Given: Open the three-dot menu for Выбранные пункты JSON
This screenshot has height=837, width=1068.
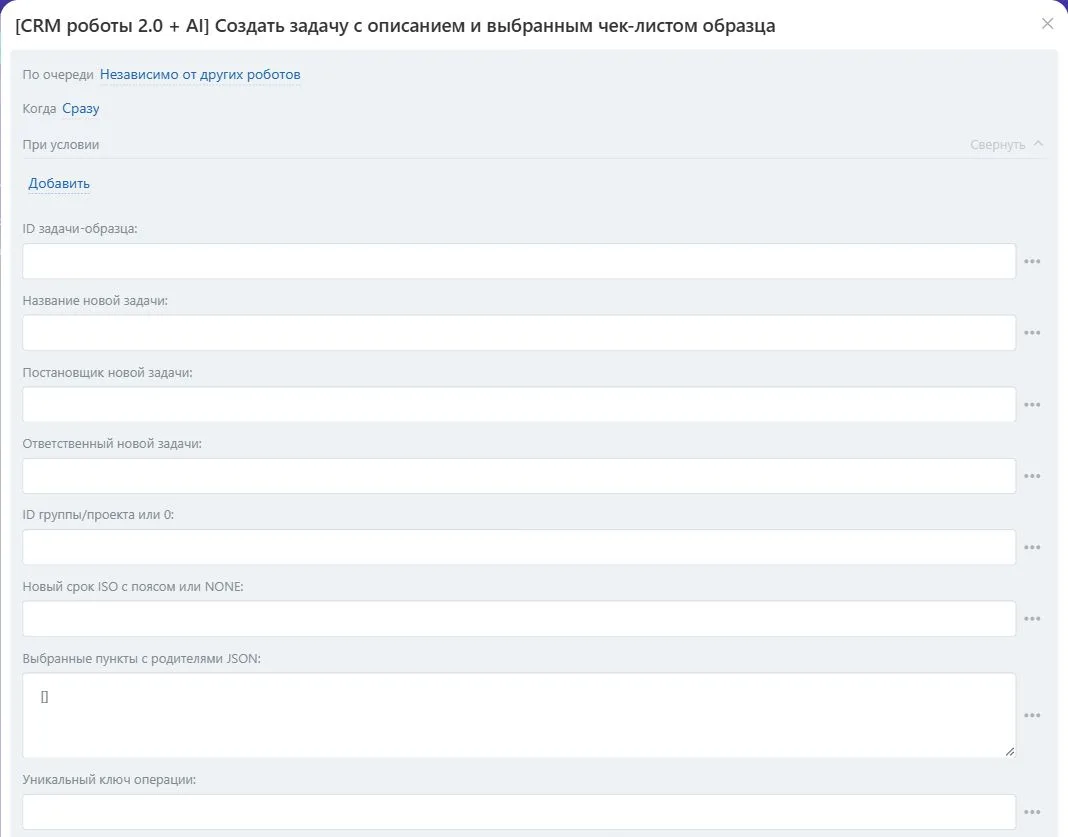Looking at the screenshot, I should point(1032,716).
